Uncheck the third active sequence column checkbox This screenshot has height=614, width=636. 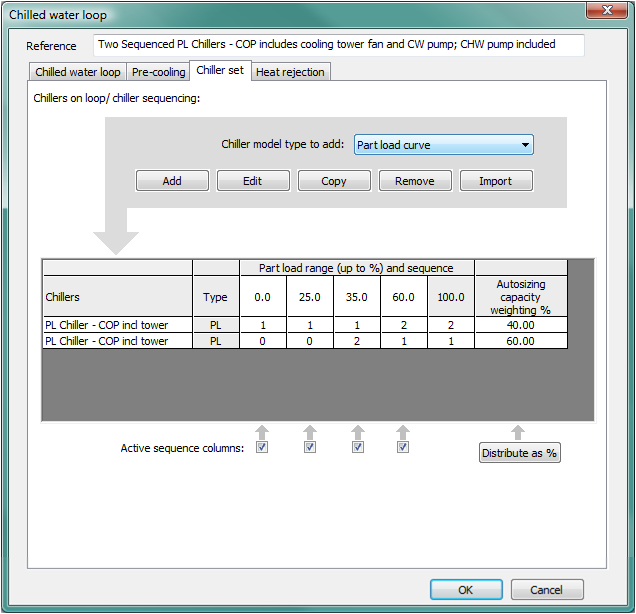click(358, 448)
